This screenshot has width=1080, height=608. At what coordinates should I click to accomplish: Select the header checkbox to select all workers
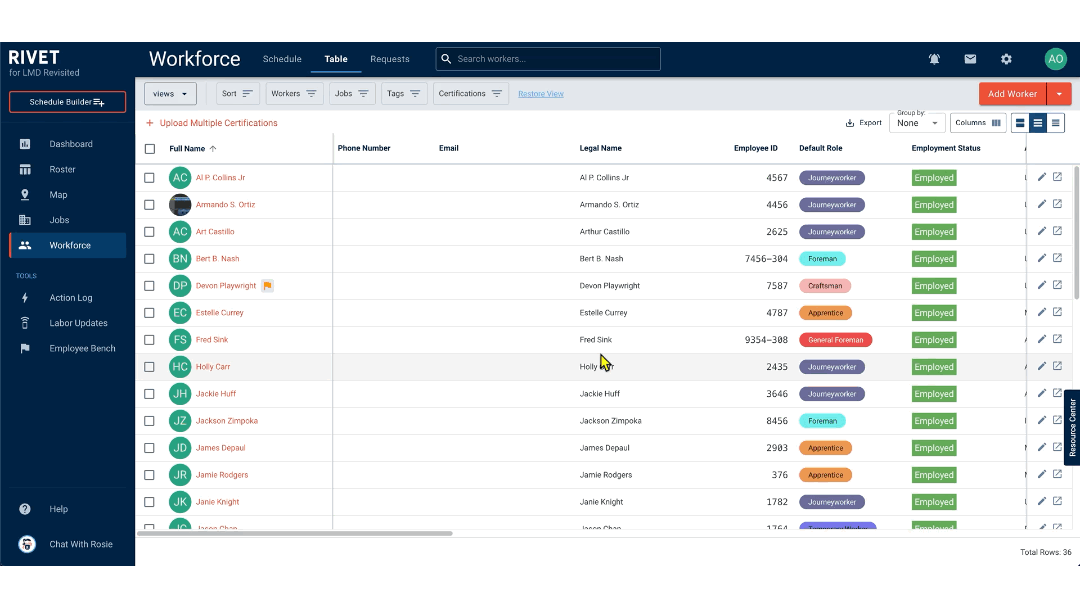[149, 148]
